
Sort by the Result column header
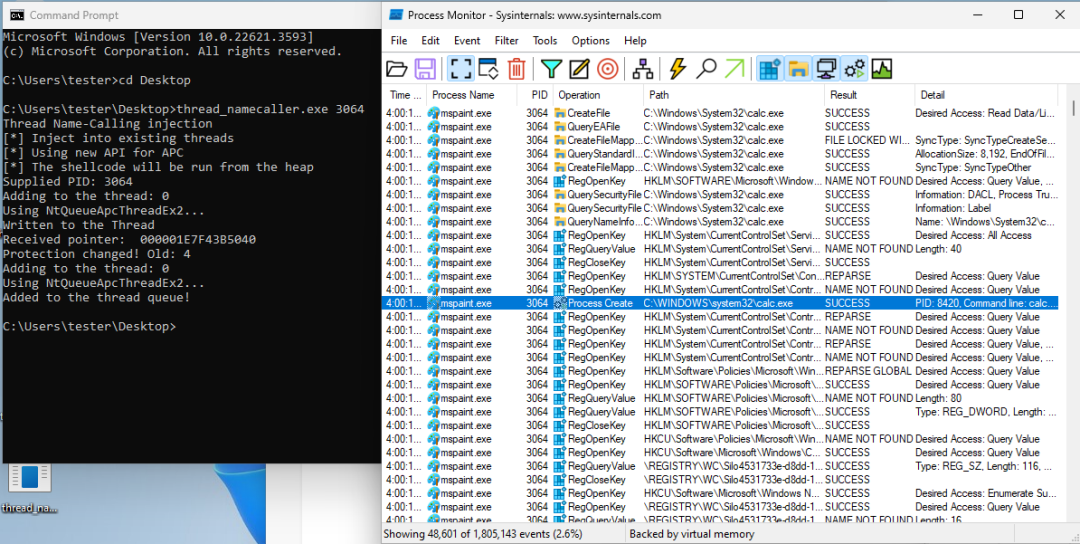pyautogui.click(x=869, y=95)
